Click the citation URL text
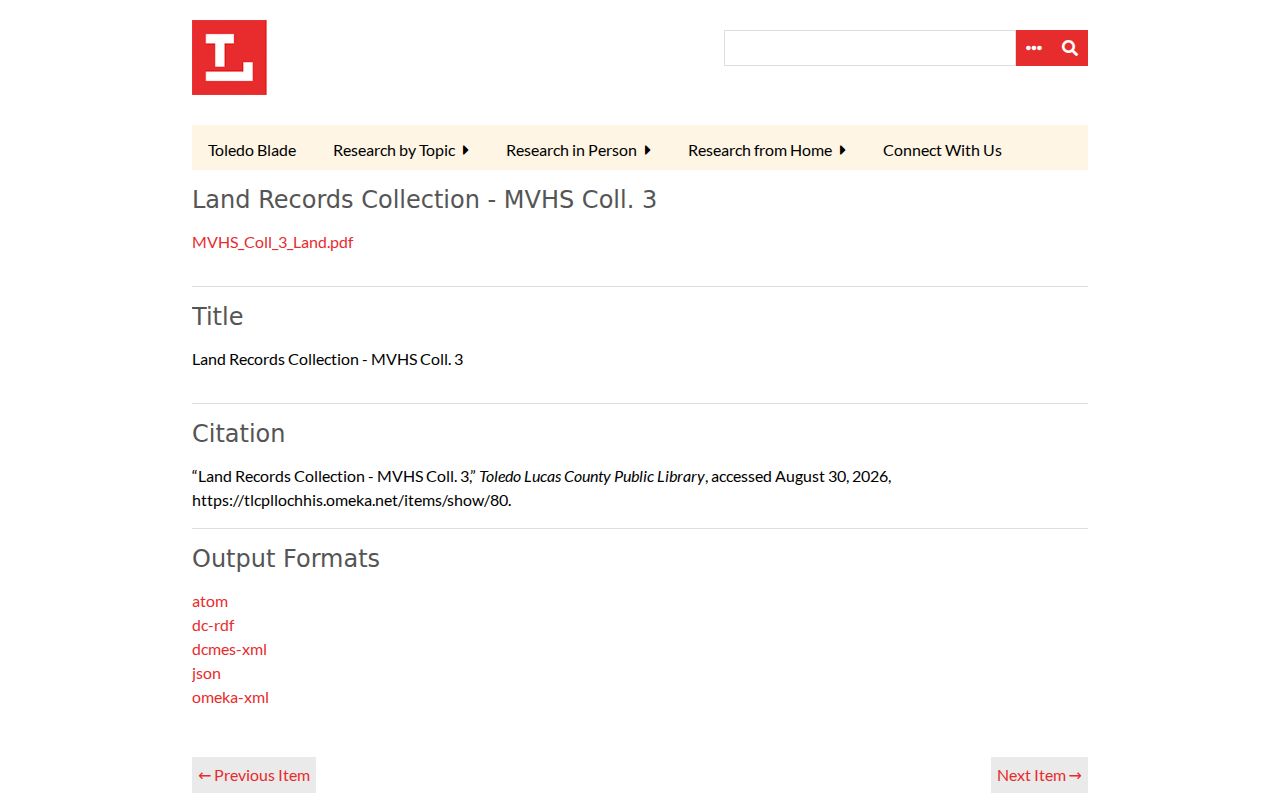Viewport: 1280px width, 800px height. coord(352,500)
